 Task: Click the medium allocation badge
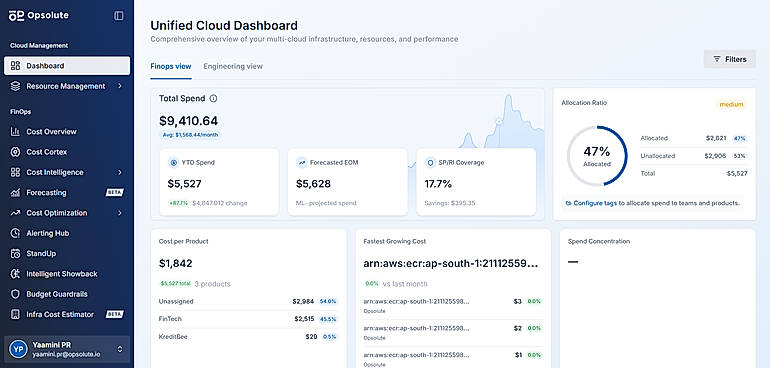point(731,104)
